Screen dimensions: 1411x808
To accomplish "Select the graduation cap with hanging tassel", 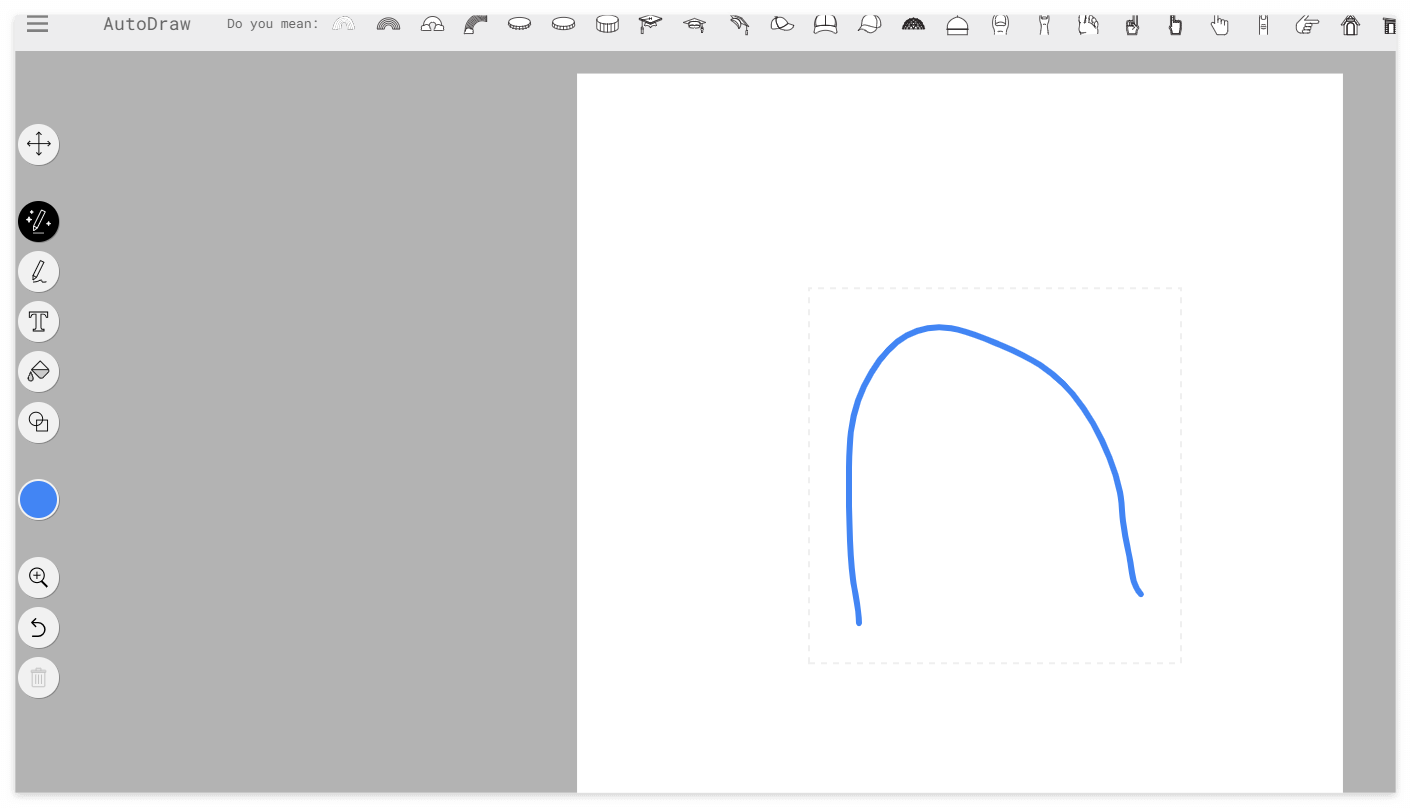I will [x=651, y=24].
